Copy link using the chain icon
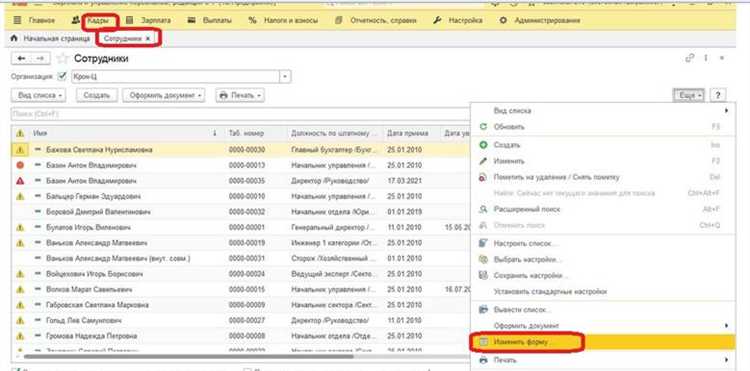Viewport: 750px width, 371px height. 689,58
